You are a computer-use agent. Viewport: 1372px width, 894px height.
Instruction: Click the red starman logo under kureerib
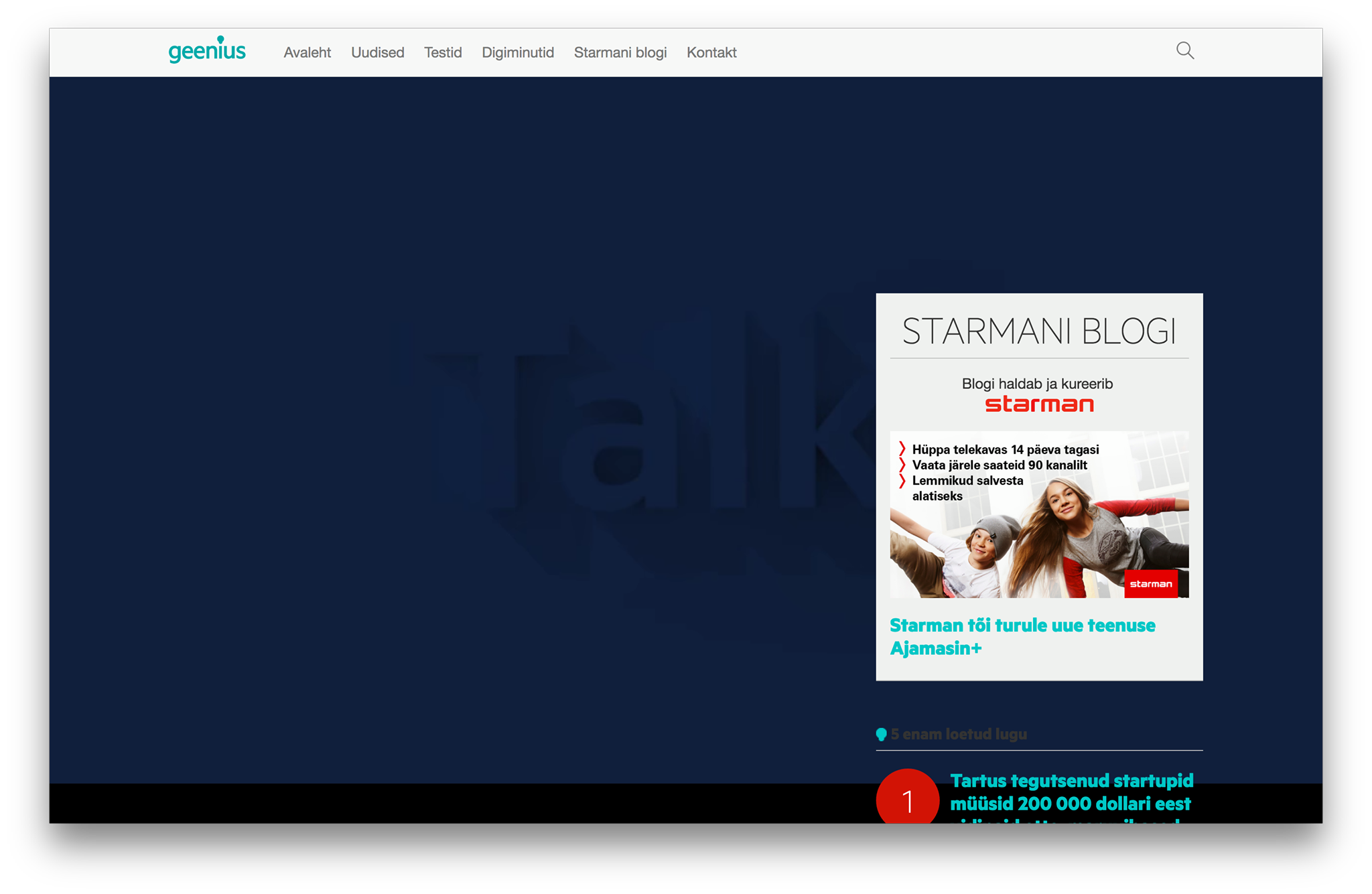point(1039,404)
